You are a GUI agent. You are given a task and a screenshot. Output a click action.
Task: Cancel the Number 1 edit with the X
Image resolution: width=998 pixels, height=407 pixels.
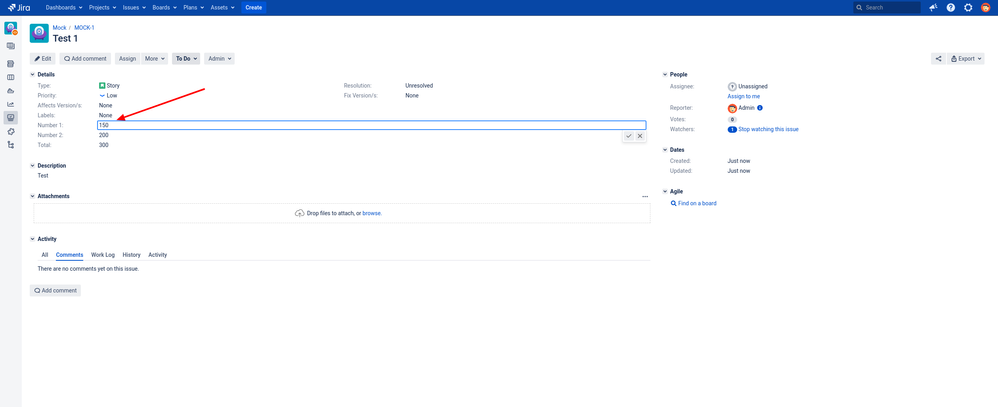[x=640, y=136]
